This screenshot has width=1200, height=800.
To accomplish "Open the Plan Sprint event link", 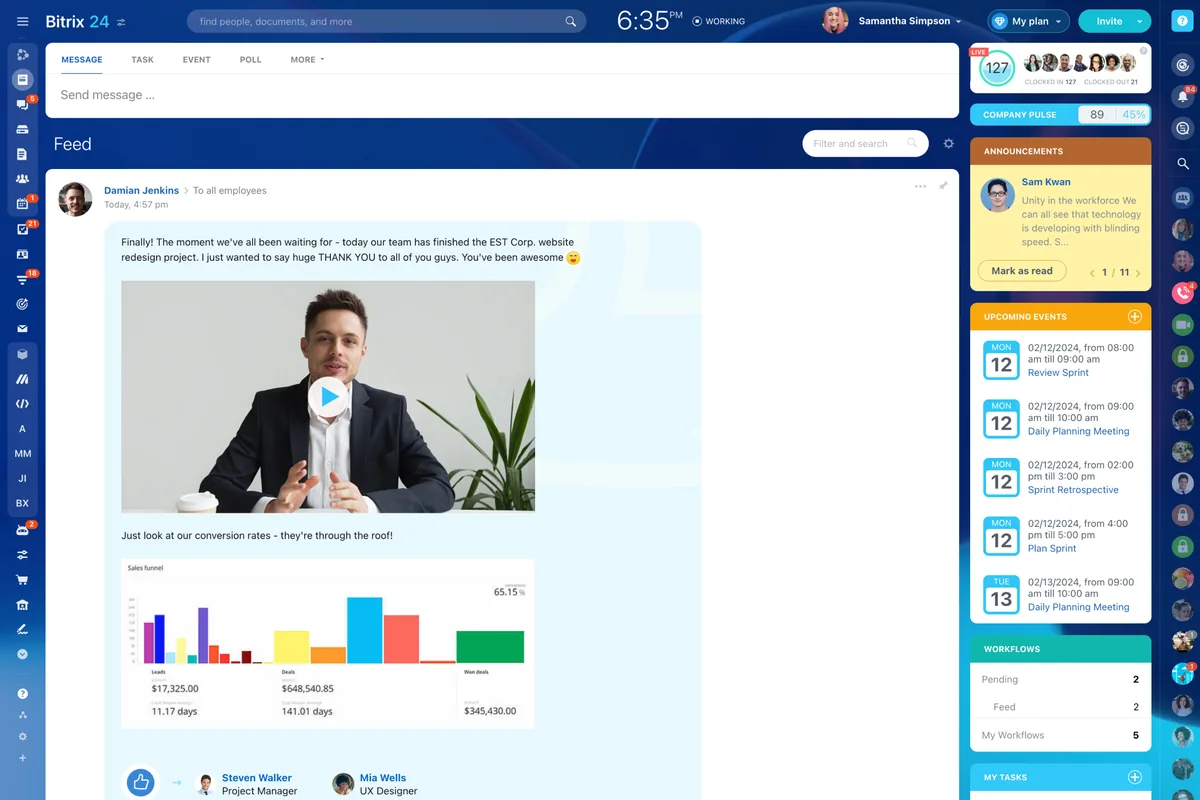I will (1052, 548).
